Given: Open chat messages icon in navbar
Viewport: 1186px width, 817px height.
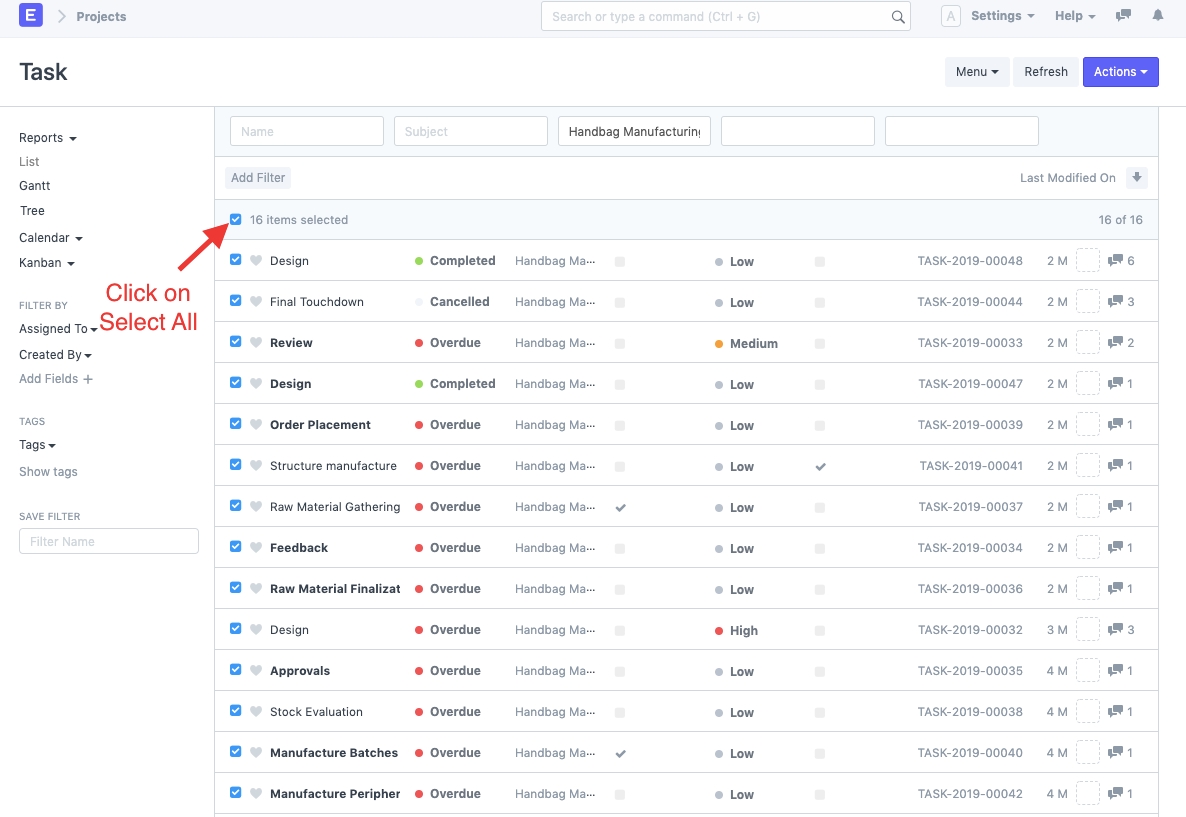Looking at the screenshot, I should (1124, 16).
